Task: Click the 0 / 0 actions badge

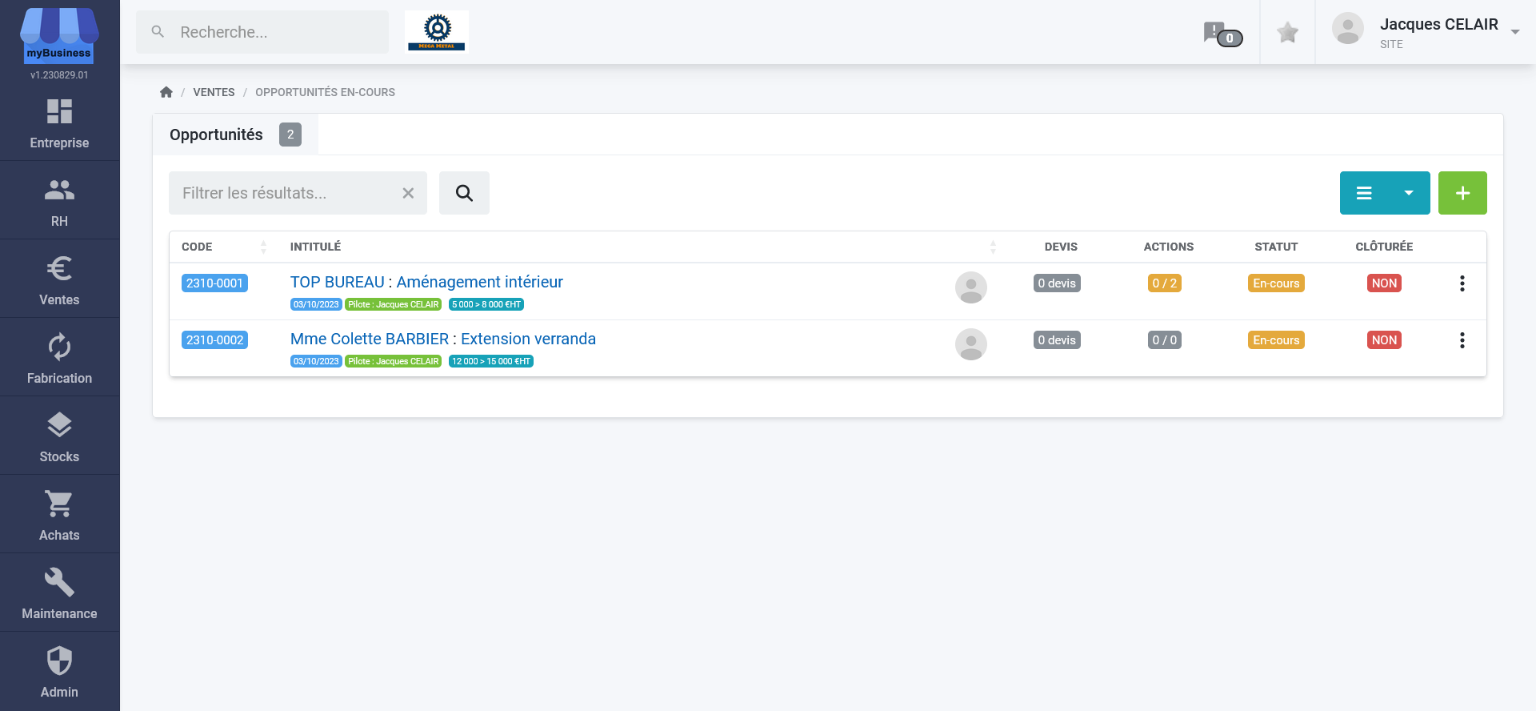Action: pos(1165,340)
